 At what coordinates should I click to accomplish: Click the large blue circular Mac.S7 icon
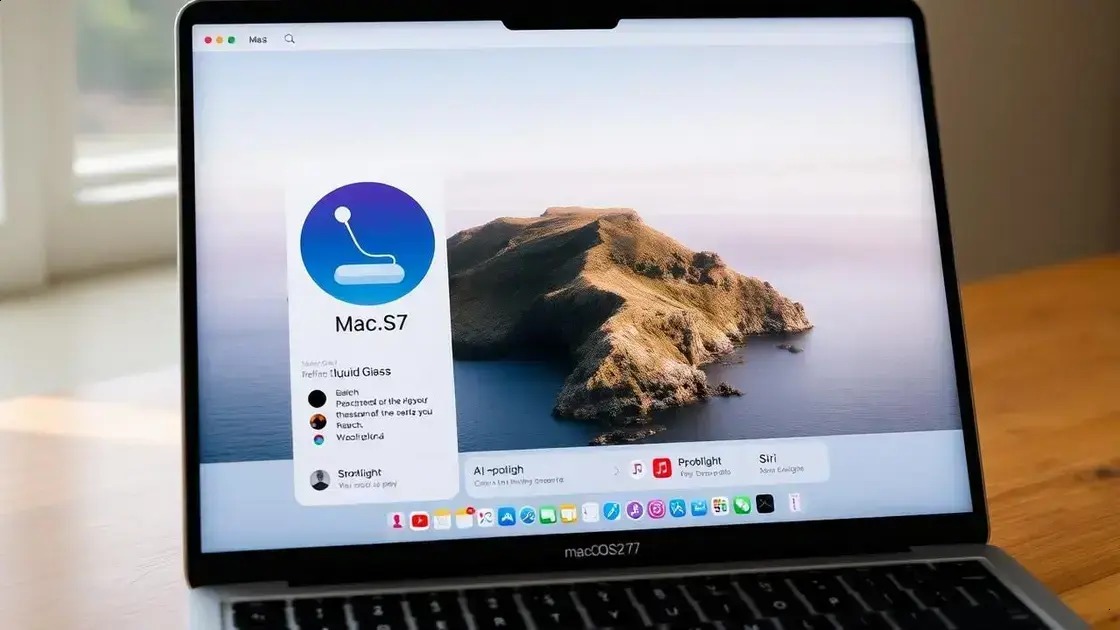[367, 244]
